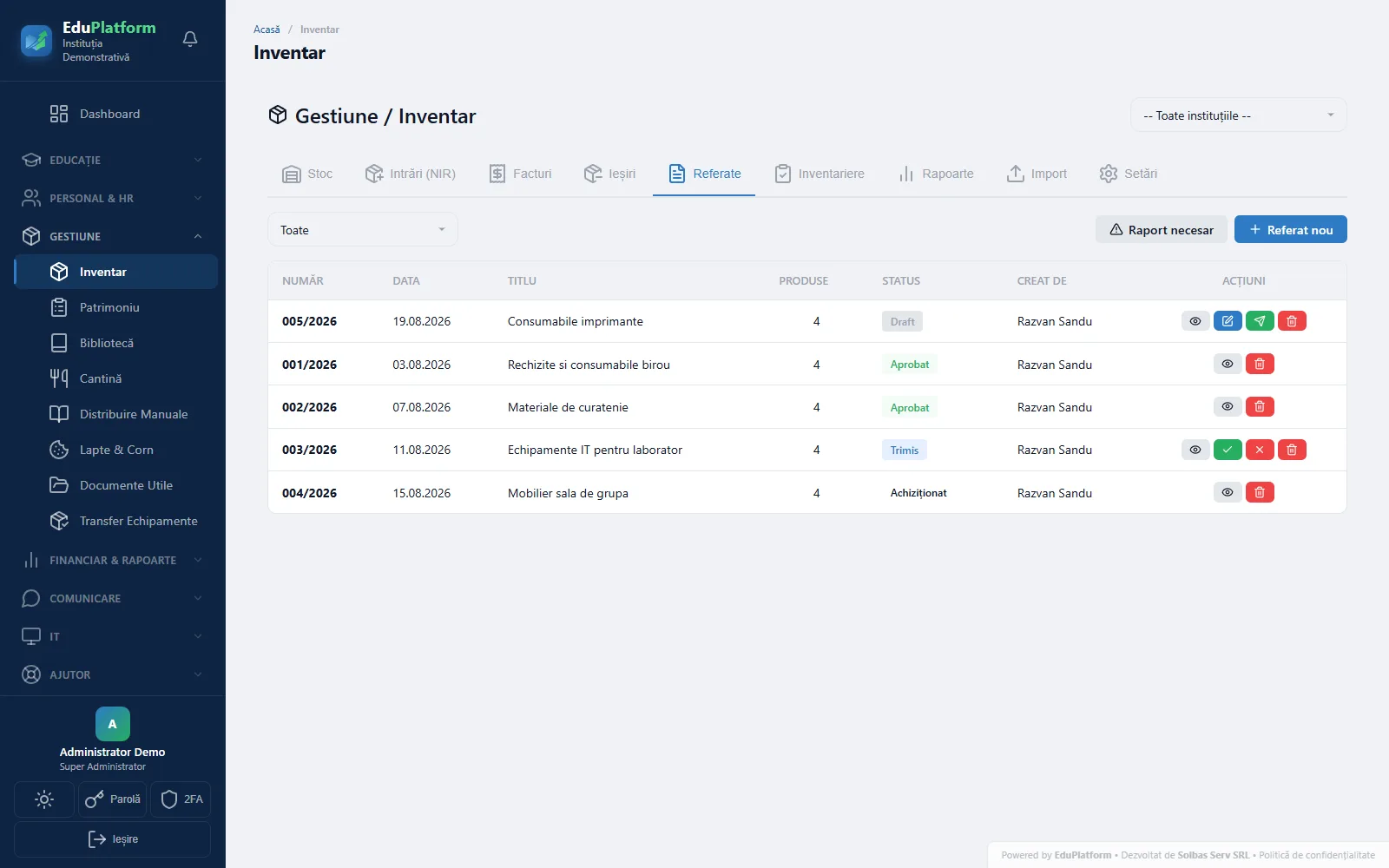
Task: Switch to the Intrări (NIR) tab
Action: click(410, 174)
